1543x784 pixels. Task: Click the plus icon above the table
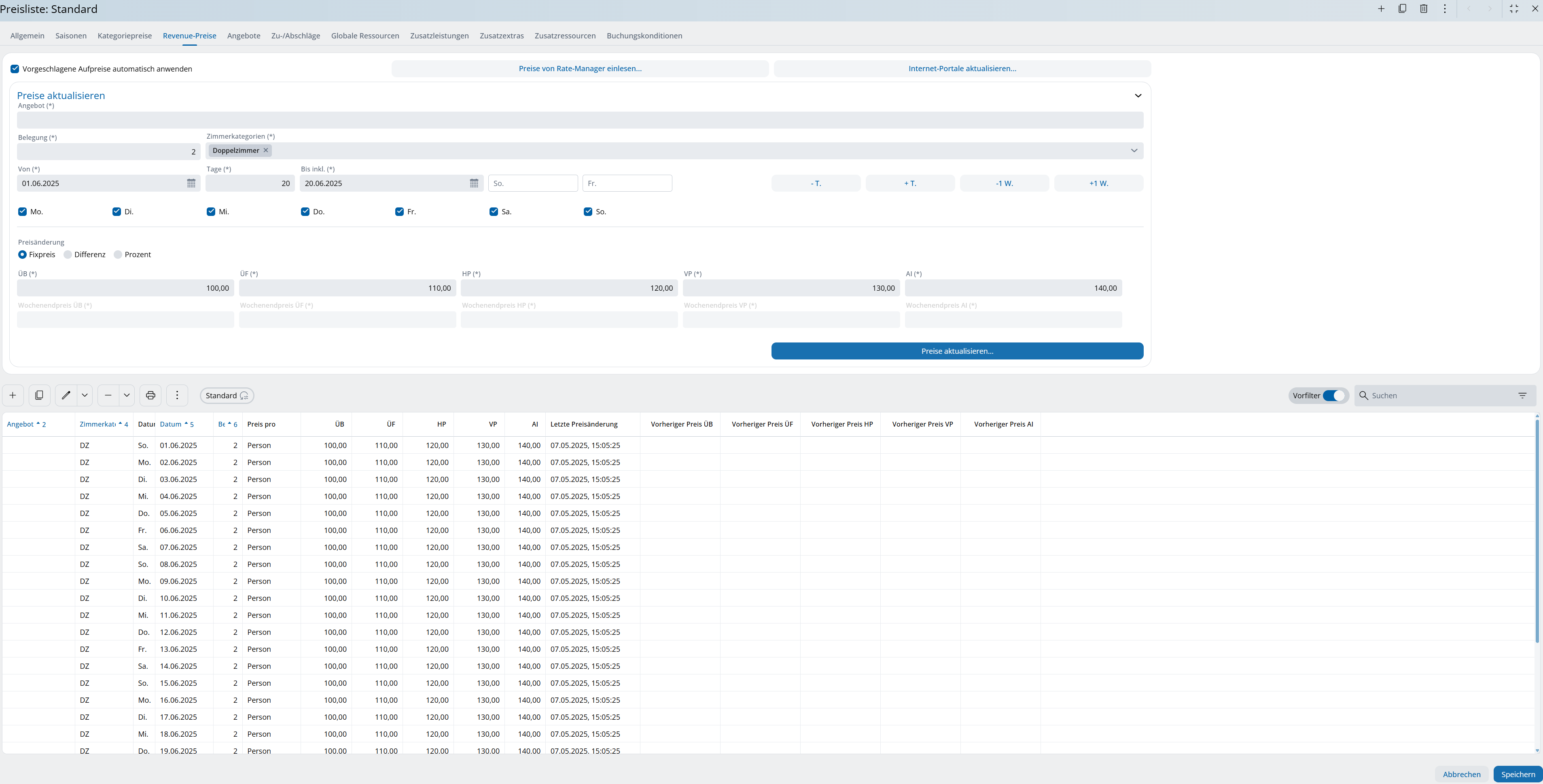tap(13, 395)
